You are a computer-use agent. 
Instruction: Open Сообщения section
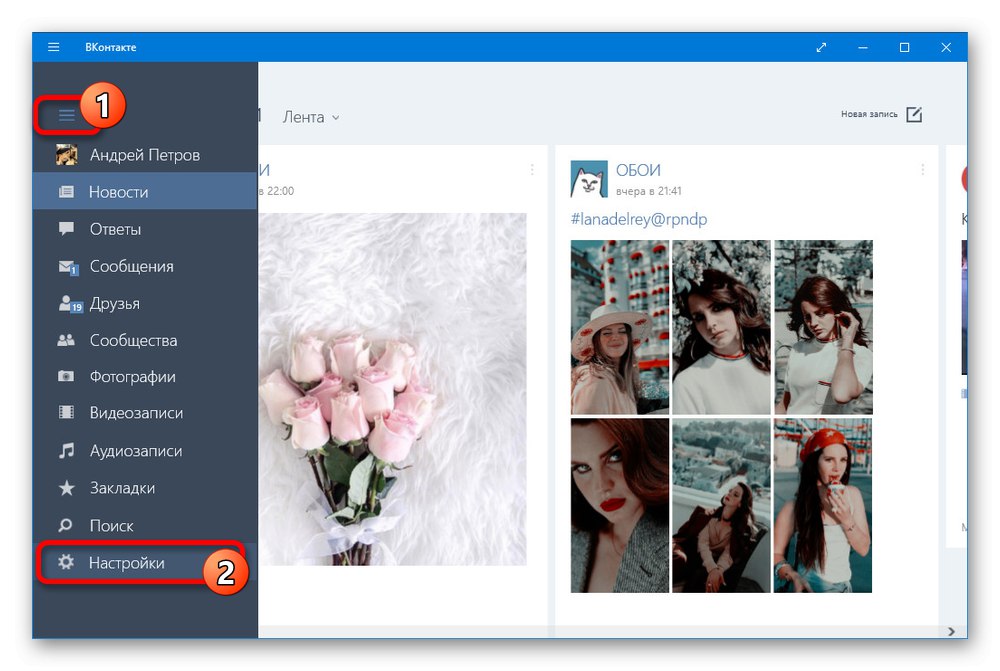[x=145, y=266]
